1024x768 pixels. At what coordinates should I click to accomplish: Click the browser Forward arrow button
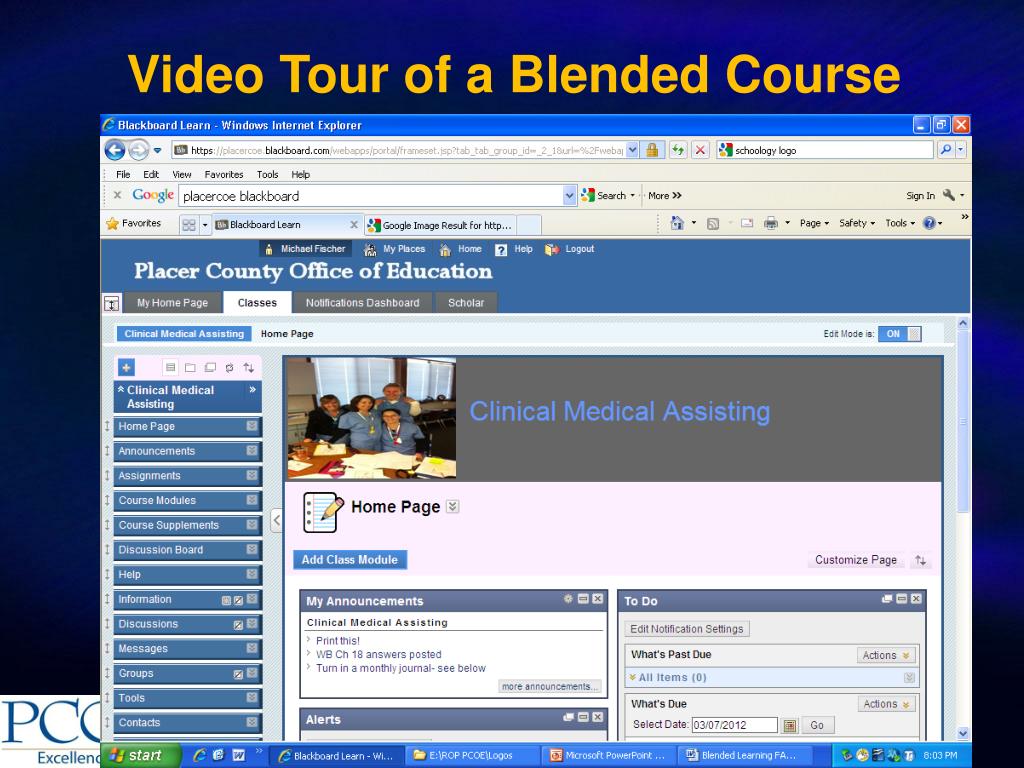pyautogui.click(x=138, y=150)
